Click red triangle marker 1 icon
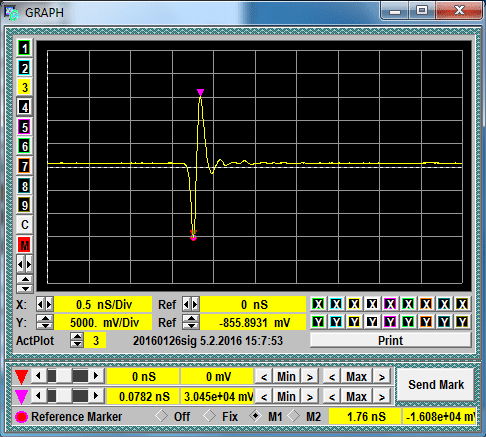 (x=22, y=377)
